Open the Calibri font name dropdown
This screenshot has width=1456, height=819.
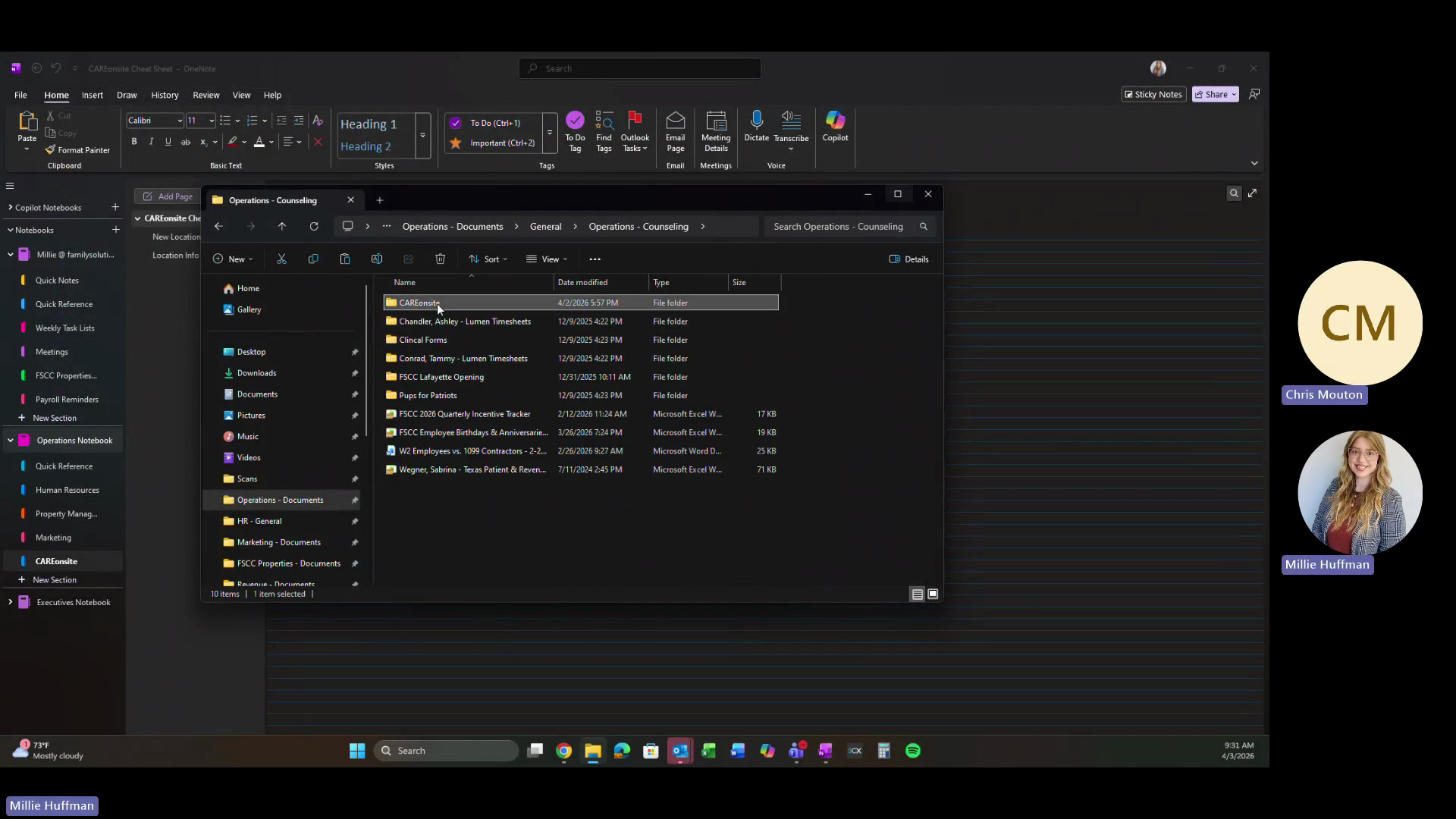pos(180,121)
